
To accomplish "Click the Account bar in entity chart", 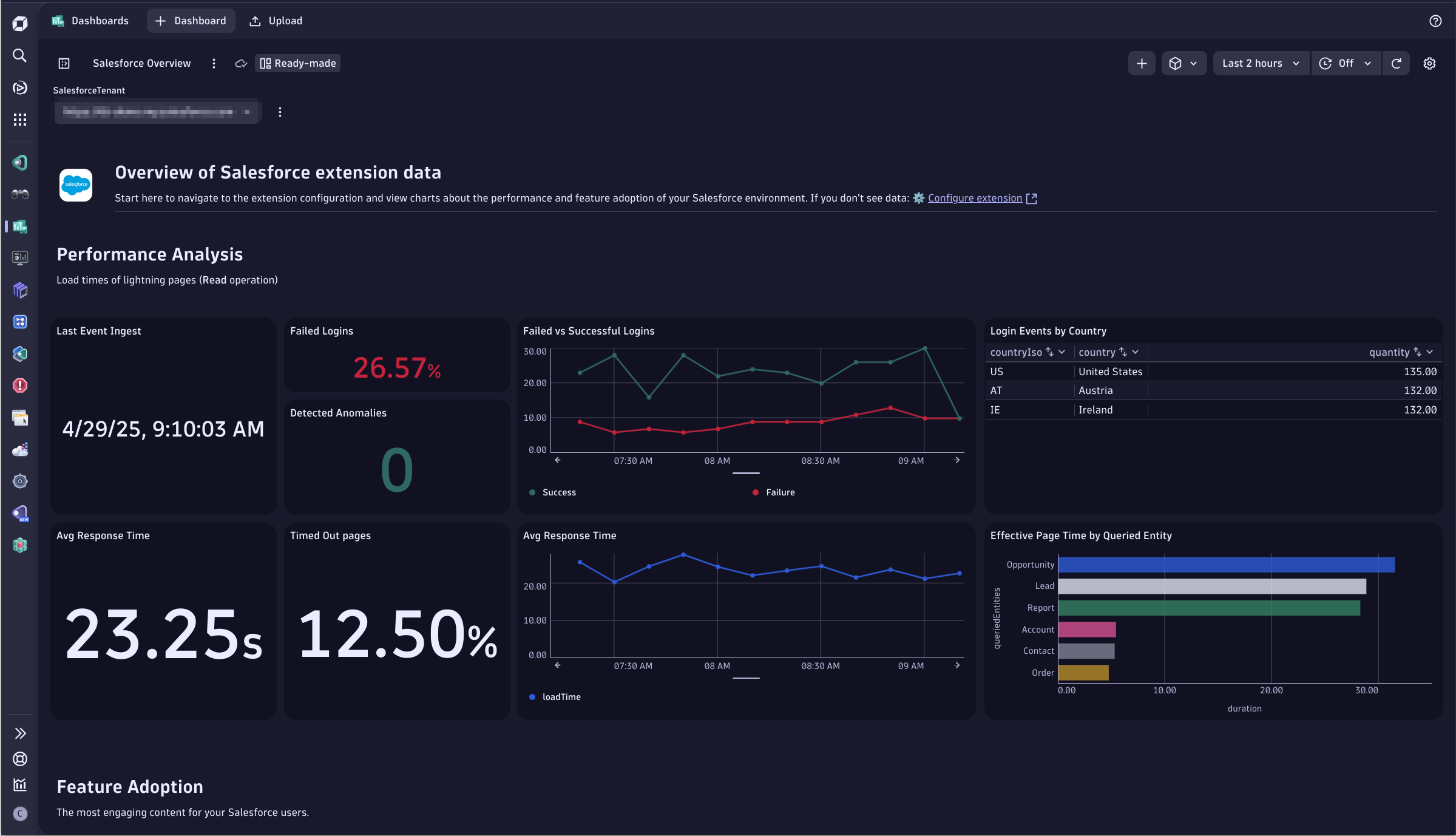I will (1087, 630).
